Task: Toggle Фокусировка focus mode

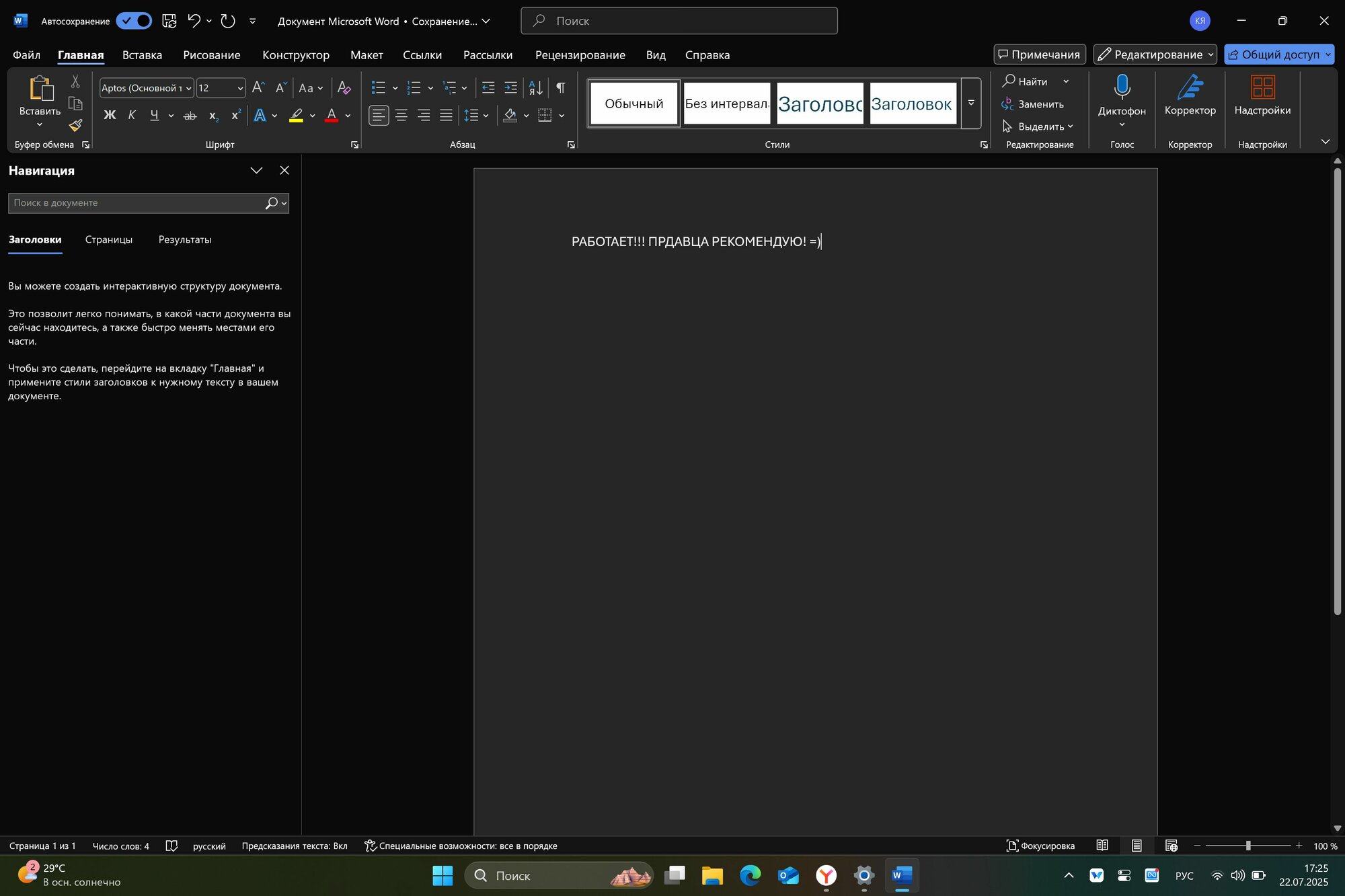Action: (1040, 846)
